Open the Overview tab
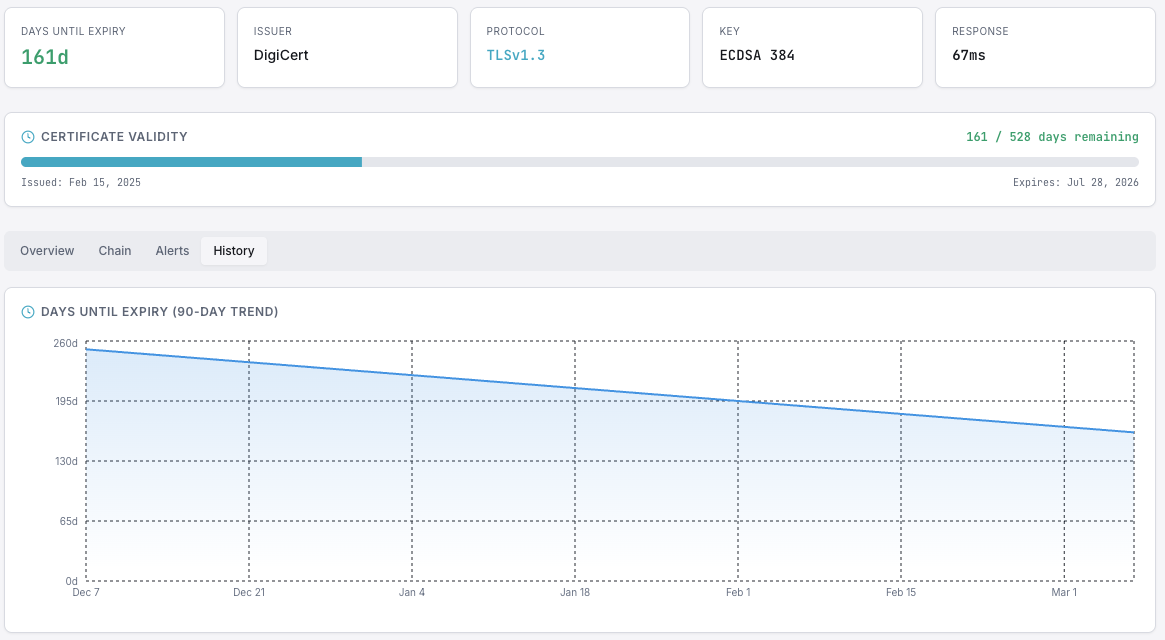The width and height of the screenshot is (1165, 640). [47, 251]
